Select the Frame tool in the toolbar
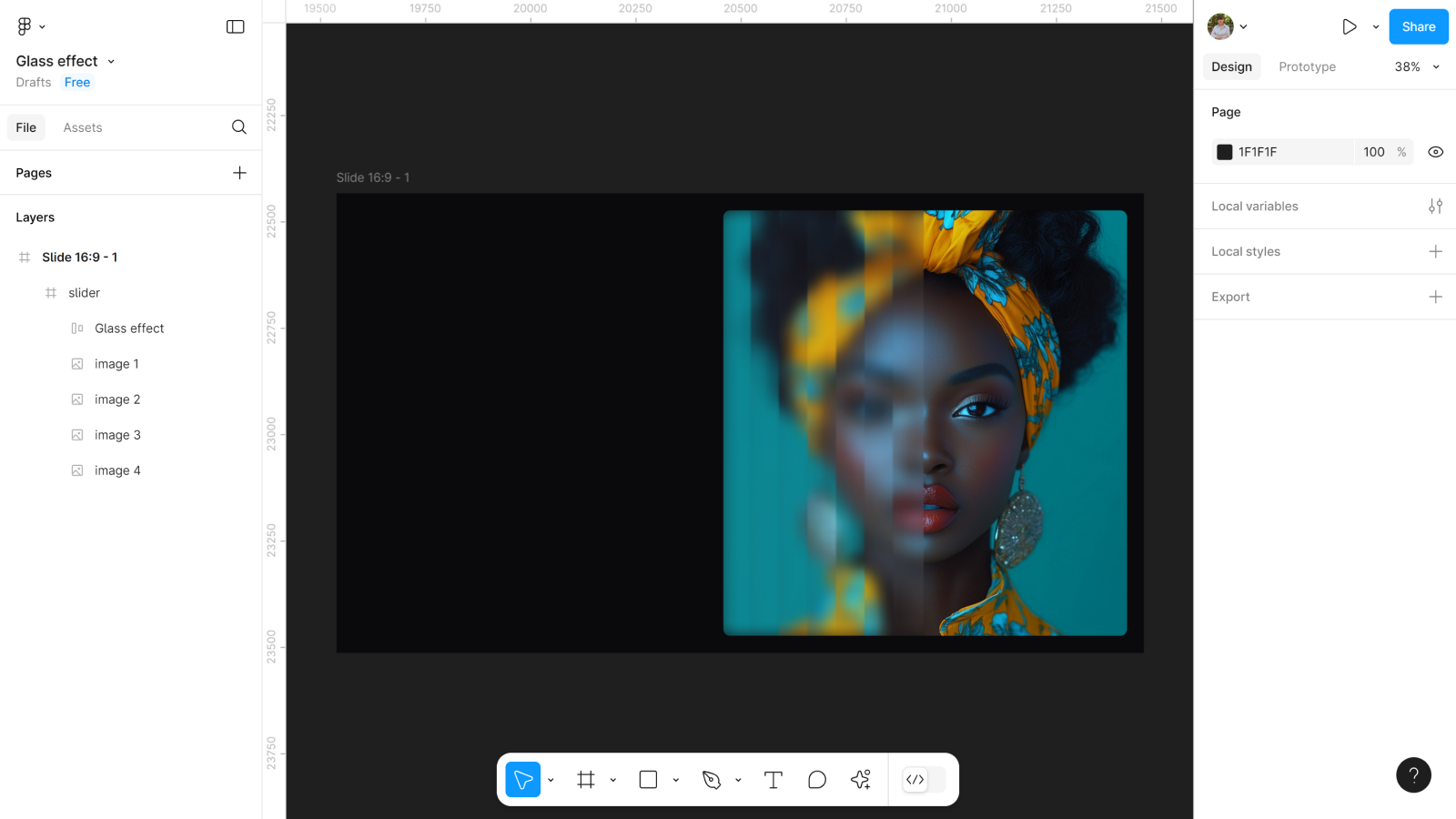Viewport: 1456px width, 819px height. (586, 780)
